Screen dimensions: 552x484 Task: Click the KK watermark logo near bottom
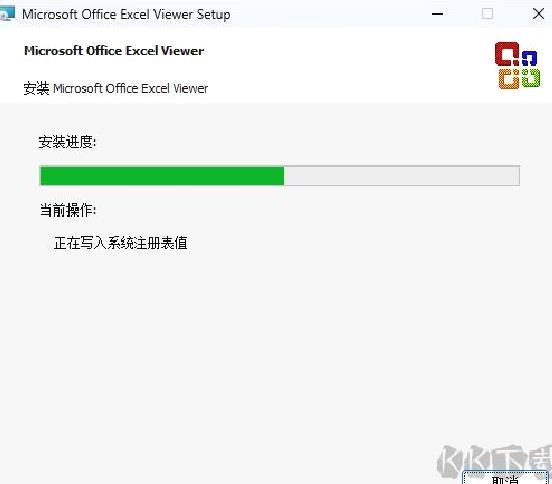point(494,460)
